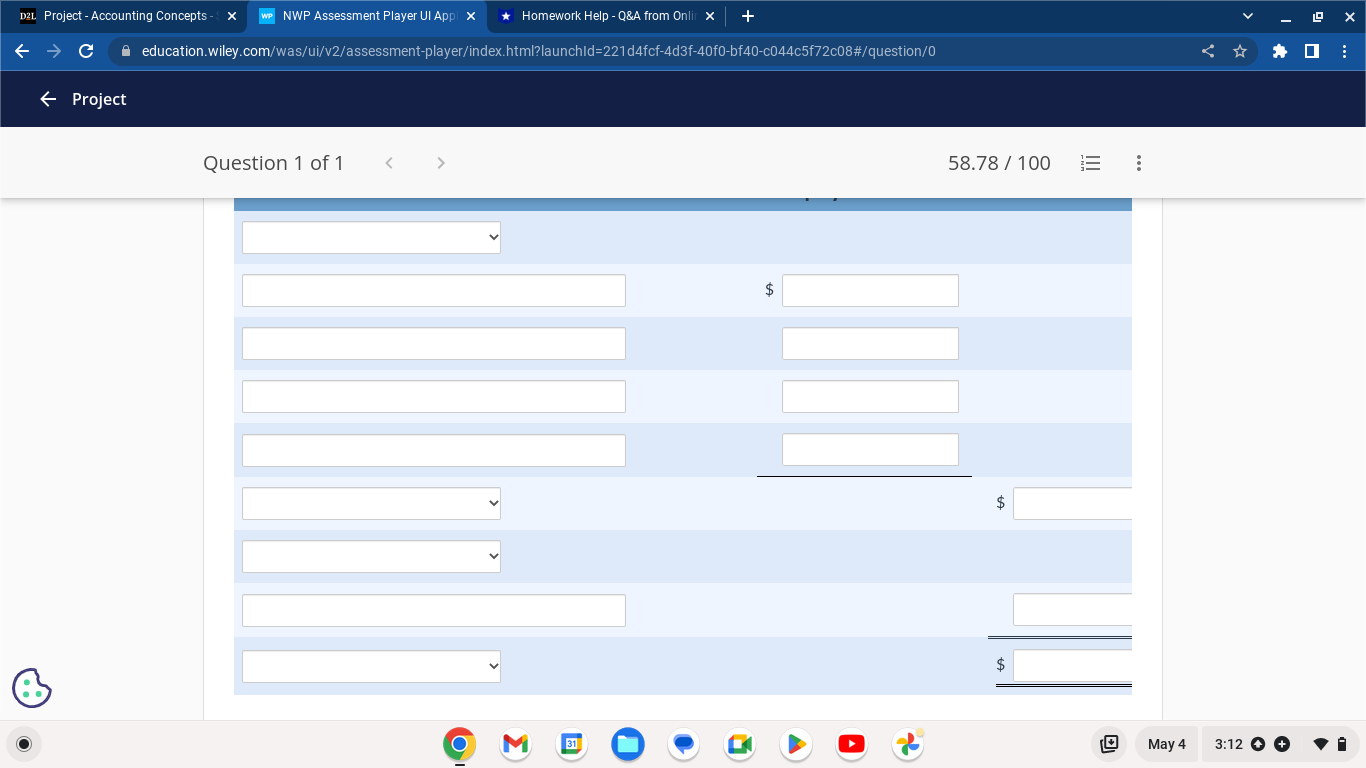
Task: Open the bottom row dropdown selector
Action: click(371, 666)
